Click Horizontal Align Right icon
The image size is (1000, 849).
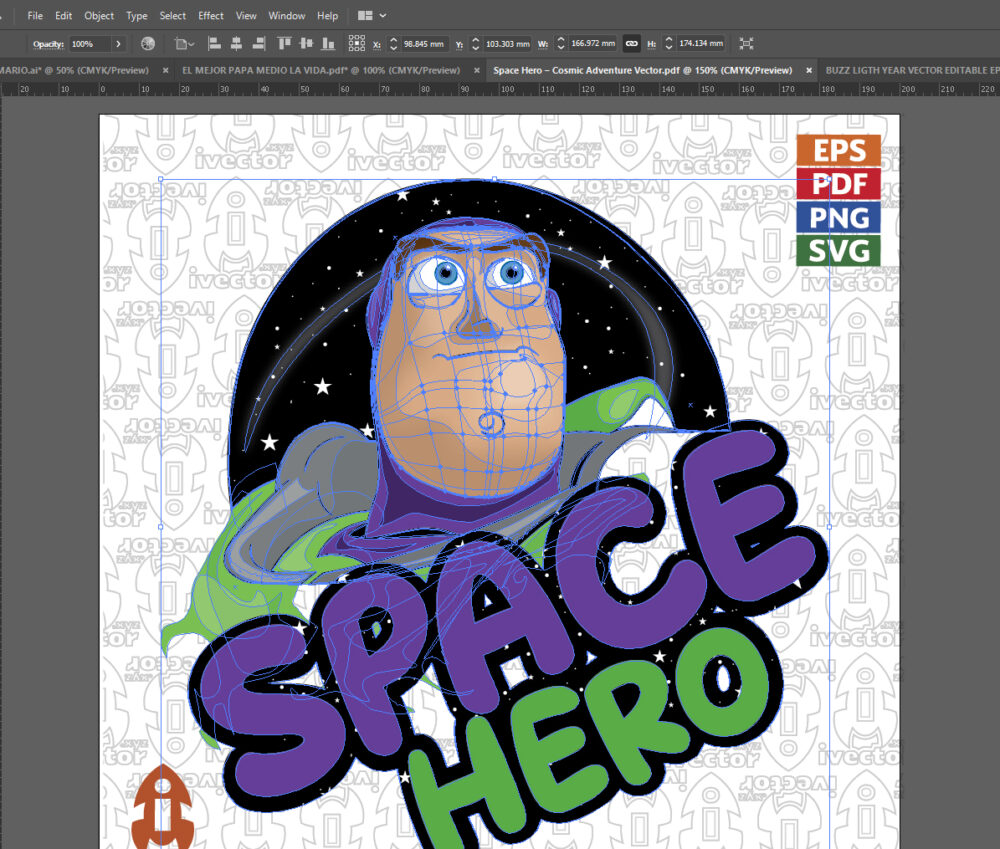[x=258, y=43]
